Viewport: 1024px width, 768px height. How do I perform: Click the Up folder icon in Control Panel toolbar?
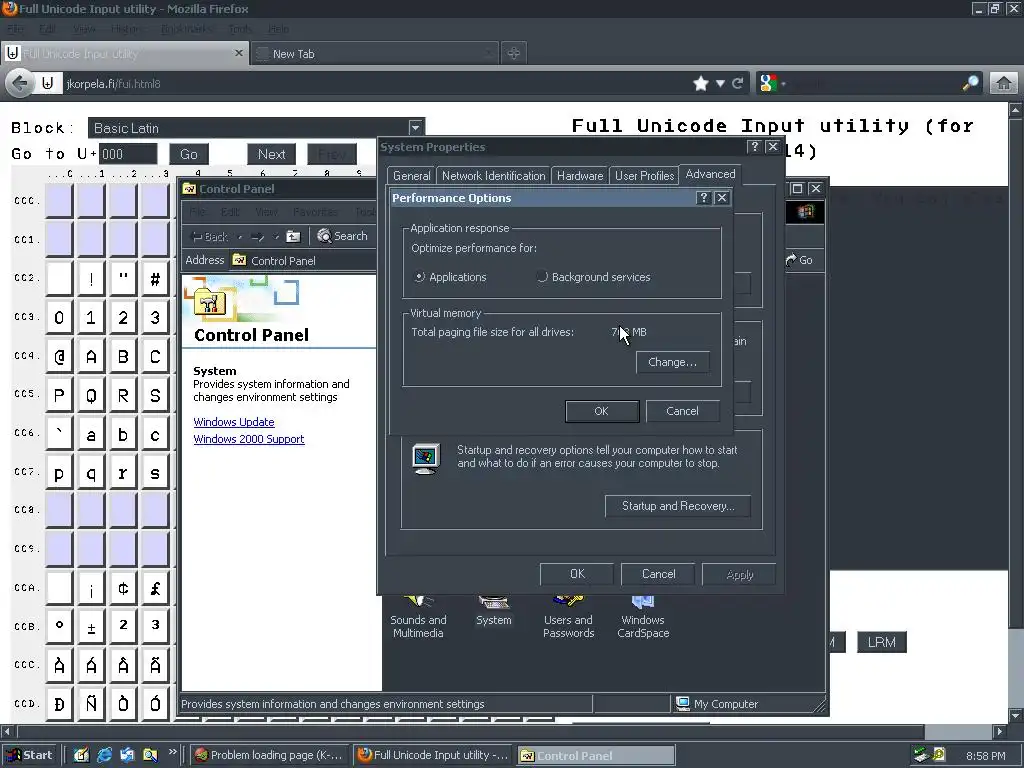293,236
